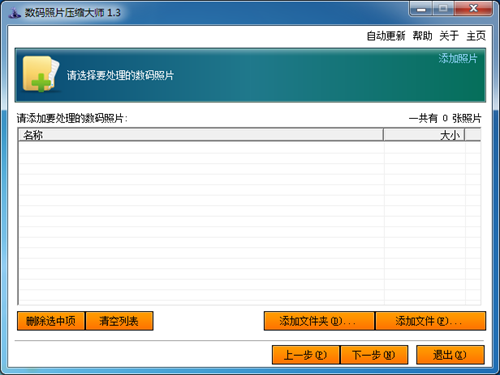The width and height of the screenshot is (500, 375).
Task: Minimize the 数码照片压缩大师 window
Action: 421,9
